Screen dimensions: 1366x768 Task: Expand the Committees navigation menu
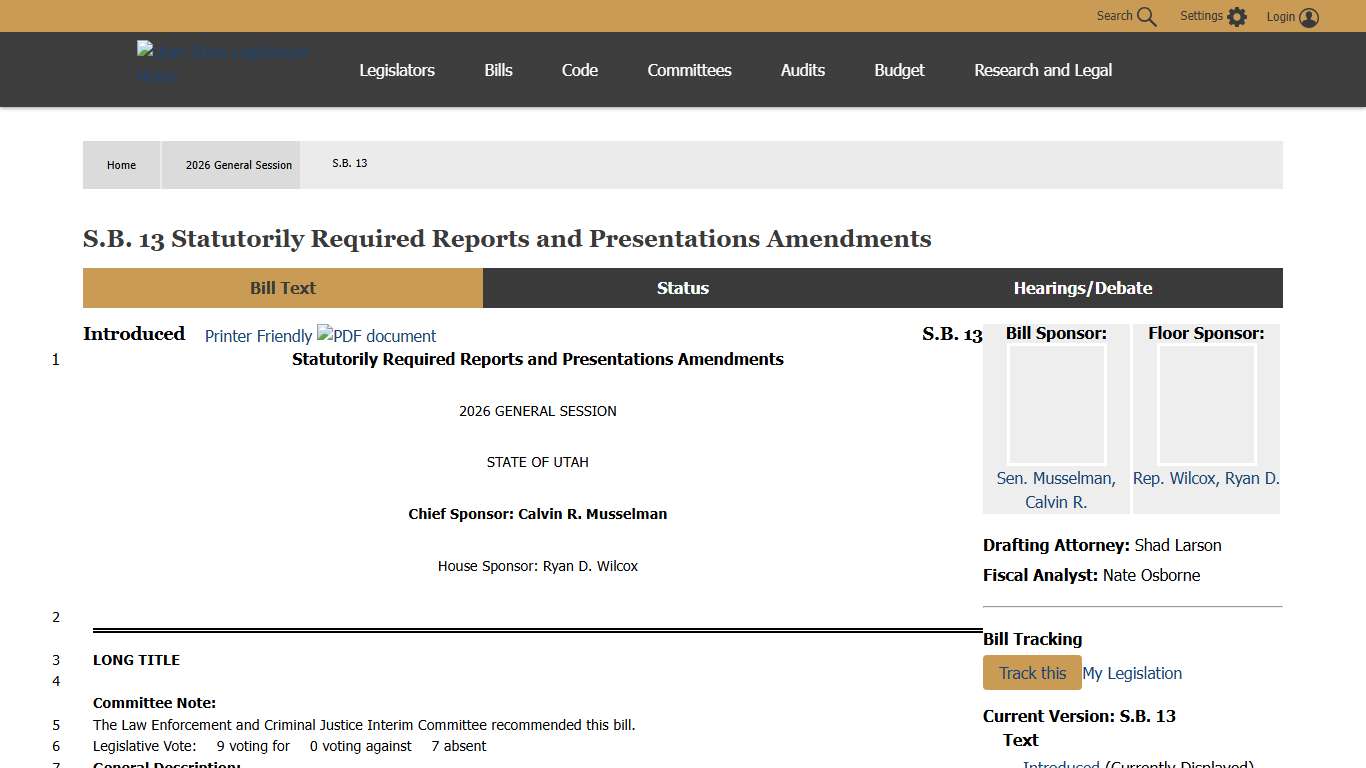point(689,70)
